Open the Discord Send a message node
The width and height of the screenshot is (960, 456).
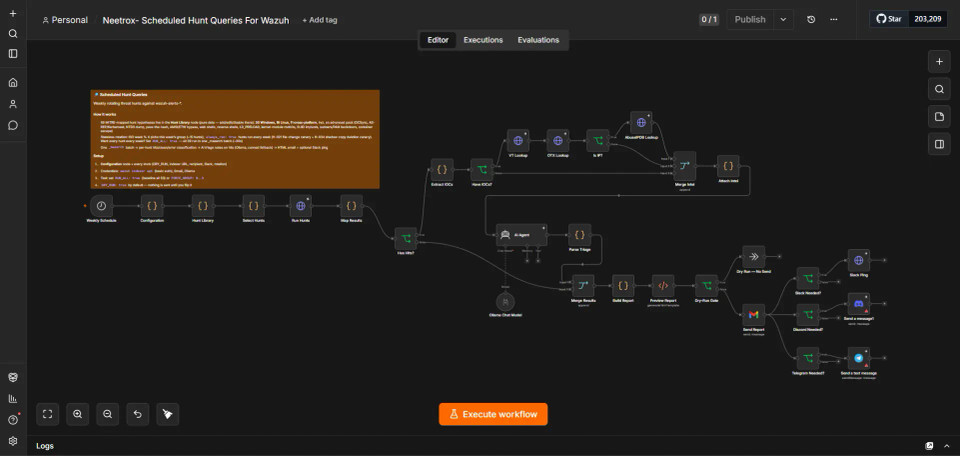tap(858, 304)
